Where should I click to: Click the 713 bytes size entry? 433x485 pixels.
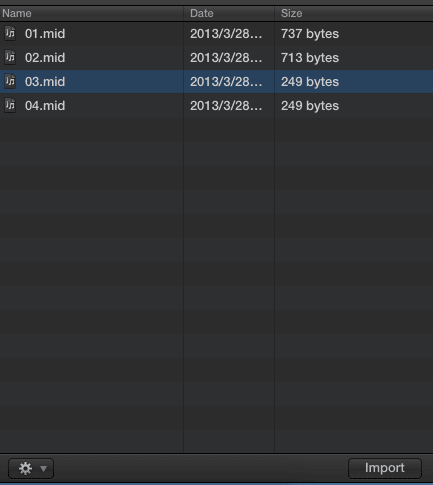[x=310, y=58]
